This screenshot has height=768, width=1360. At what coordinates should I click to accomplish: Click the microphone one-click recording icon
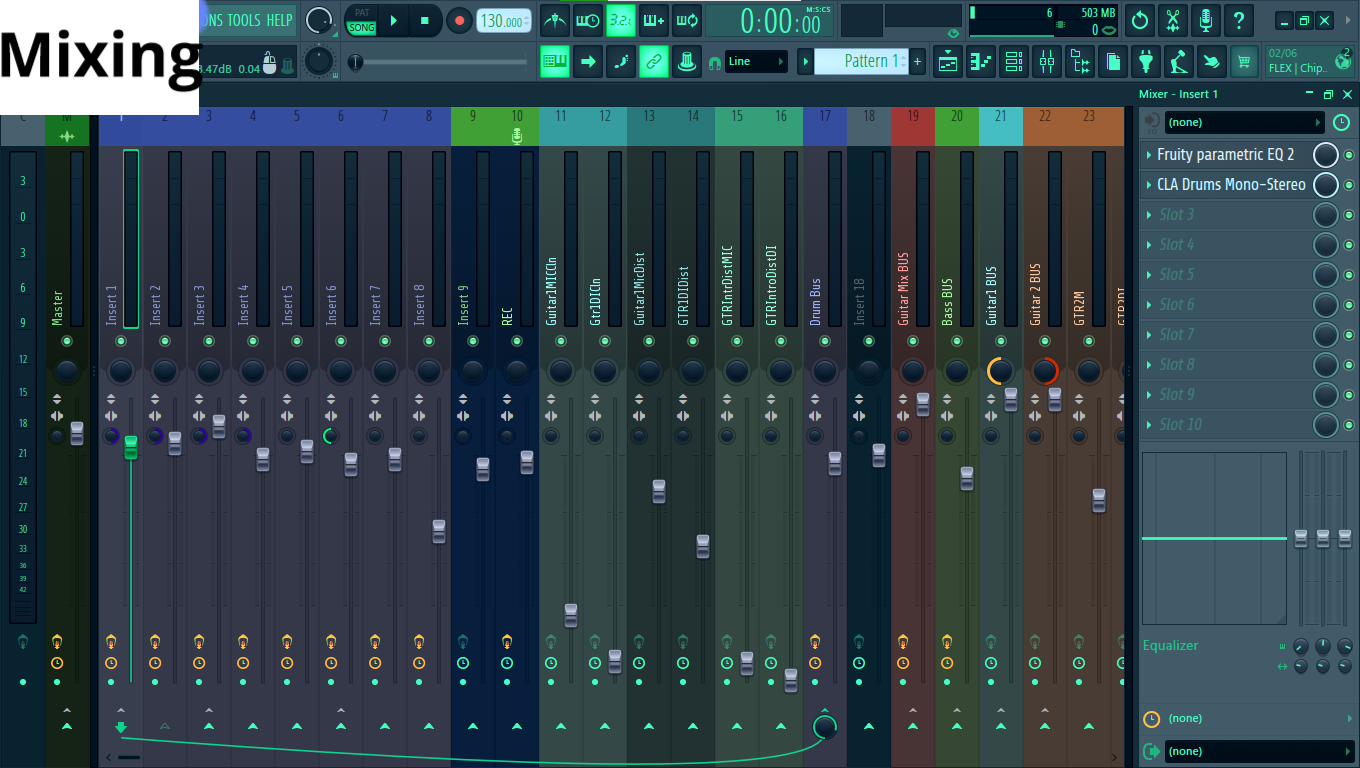click(x=1206, y=20)
